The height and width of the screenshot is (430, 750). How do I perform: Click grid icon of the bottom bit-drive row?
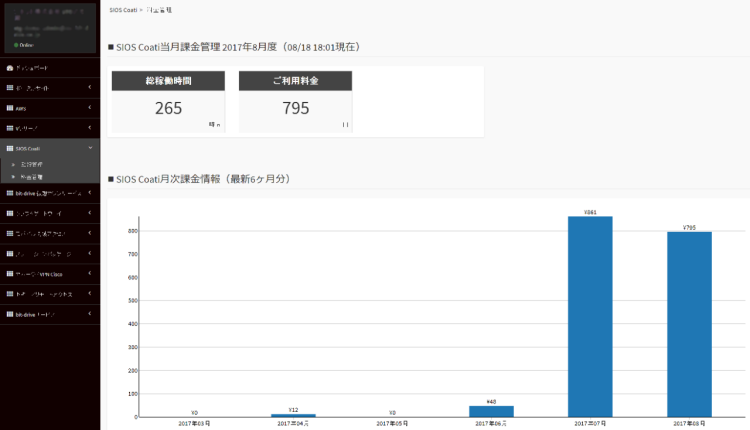pos(10,314)
